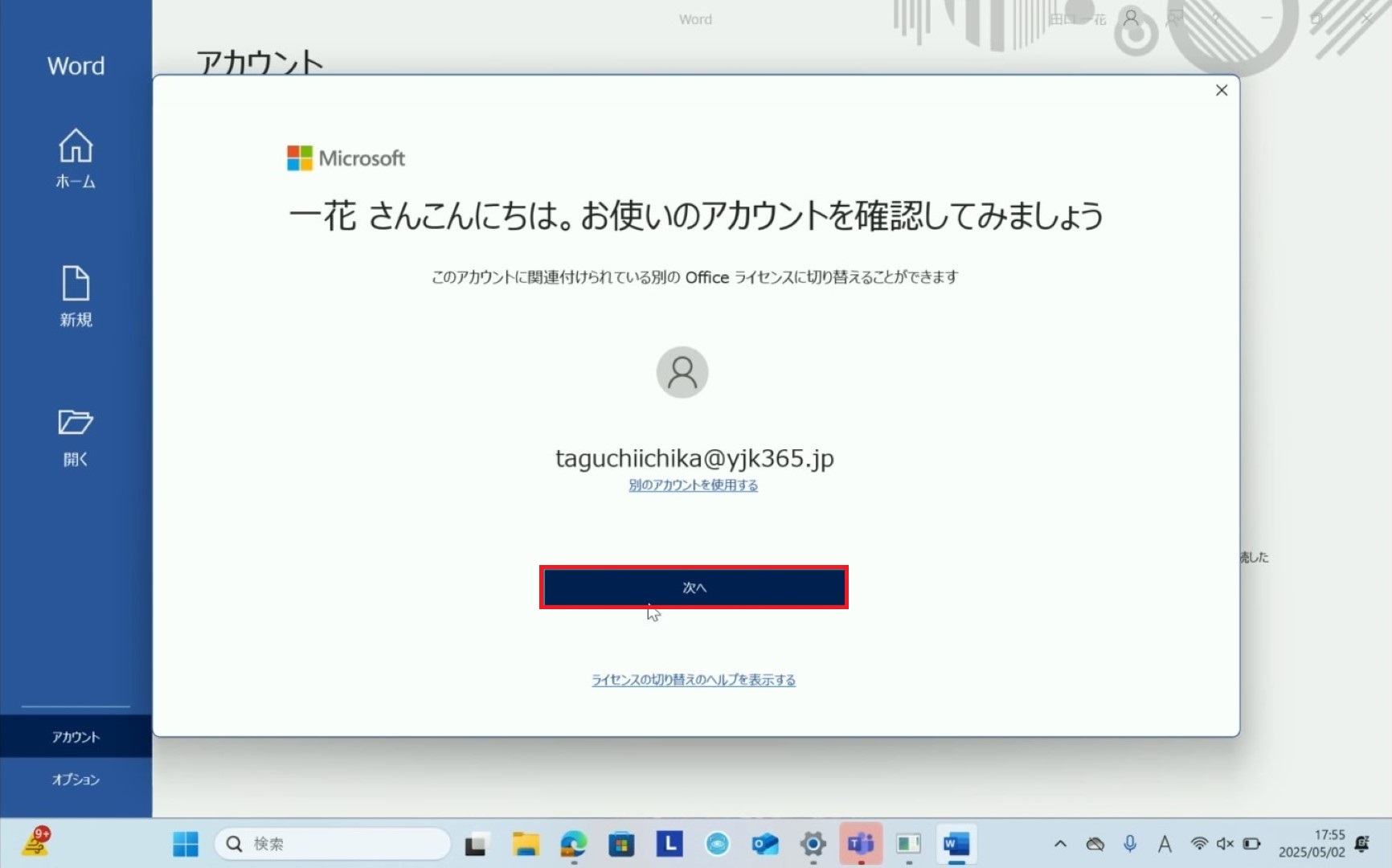
Task: Open Wi-Fi network settings in the tray
Action: coord(1198,844)
